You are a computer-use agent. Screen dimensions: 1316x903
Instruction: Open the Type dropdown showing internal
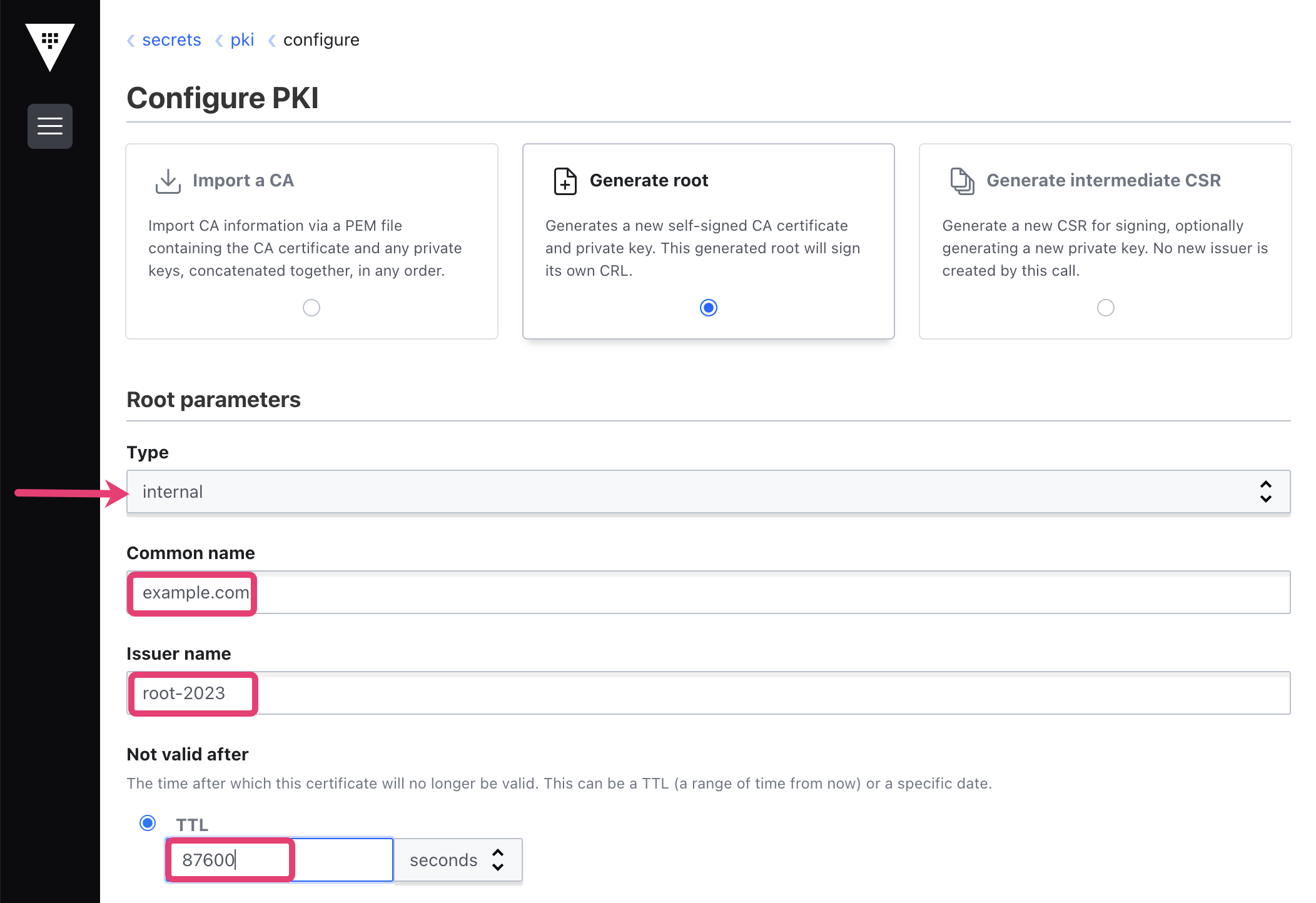[x=709, y=492]
